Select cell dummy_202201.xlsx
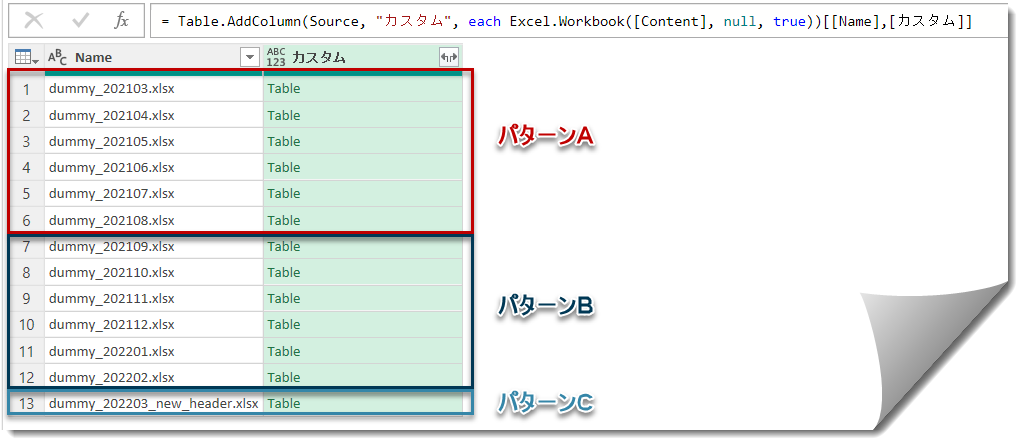 (153, 352)
